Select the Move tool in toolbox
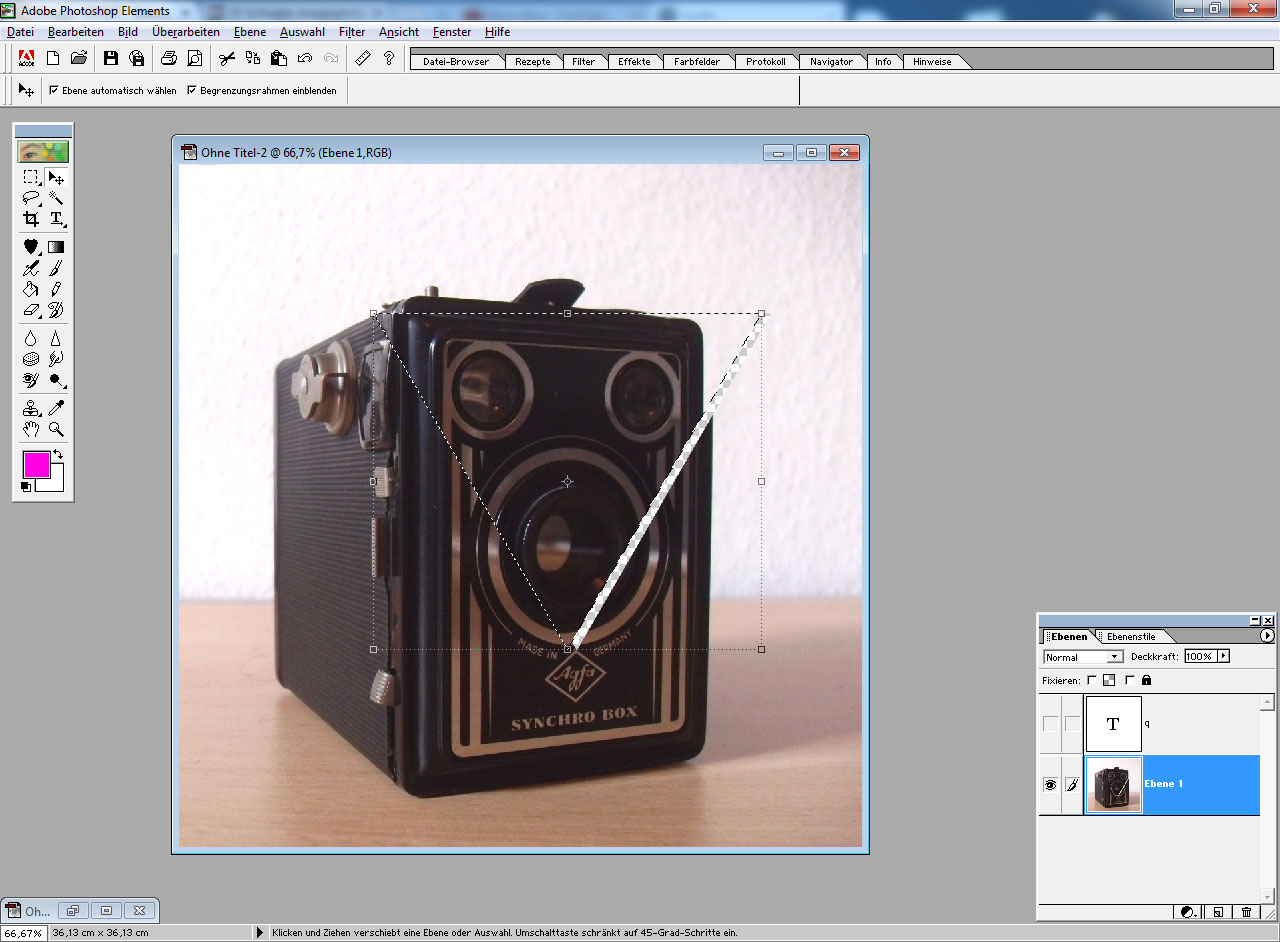 56,178
